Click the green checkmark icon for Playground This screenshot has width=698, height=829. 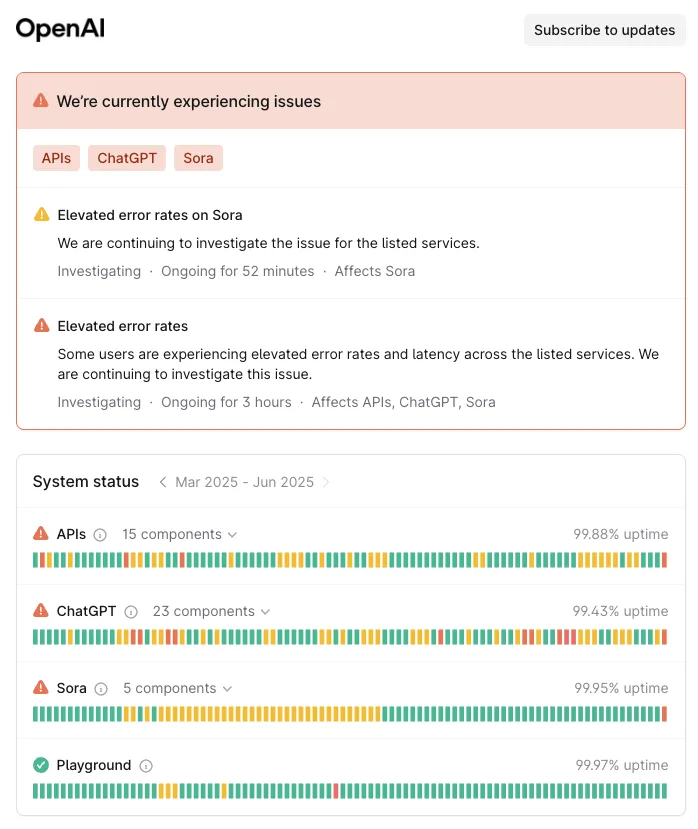(41, 765)
